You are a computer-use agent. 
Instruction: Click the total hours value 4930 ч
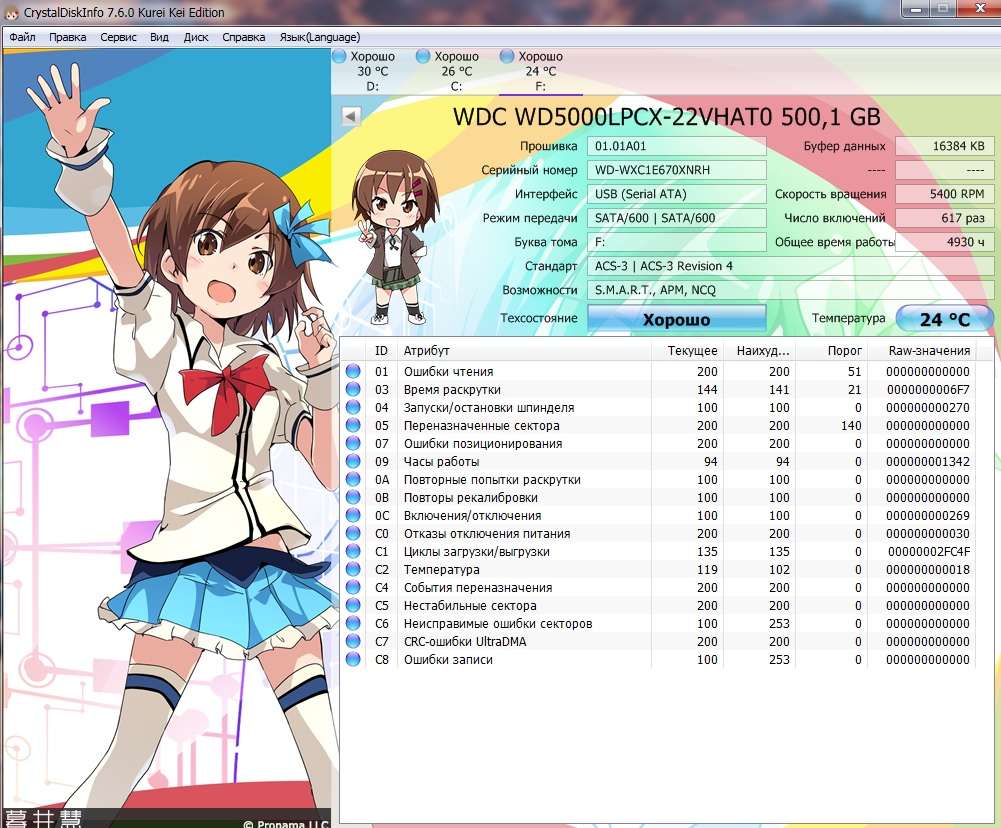coord(944,242)
